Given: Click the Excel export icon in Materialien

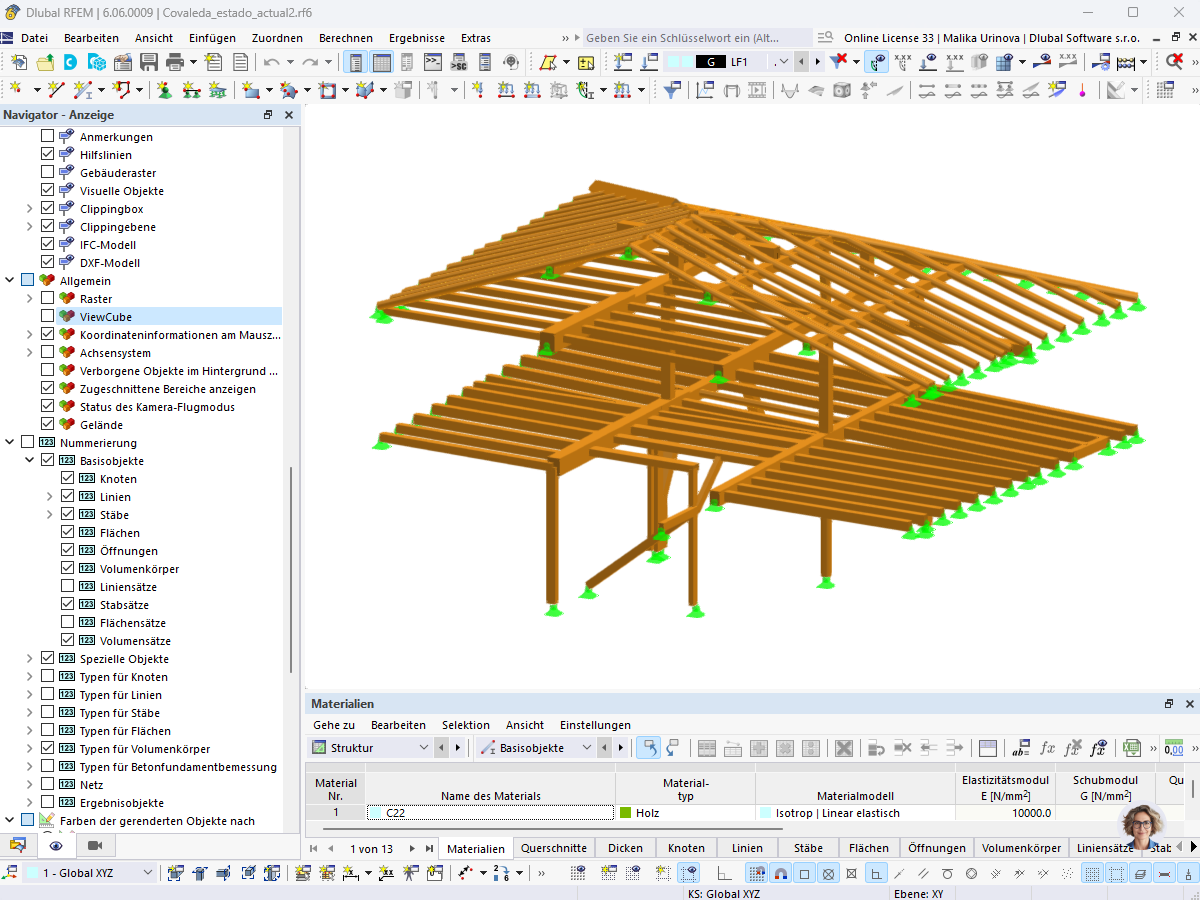Looking at the screenshot, I should point(1132,748).
